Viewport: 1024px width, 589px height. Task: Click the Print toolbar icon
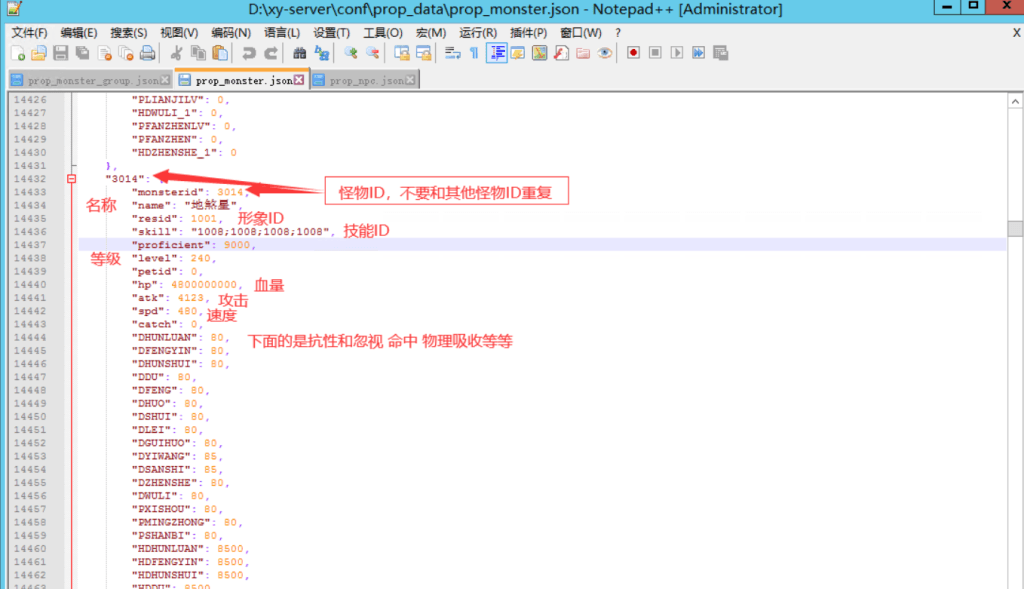147,53
